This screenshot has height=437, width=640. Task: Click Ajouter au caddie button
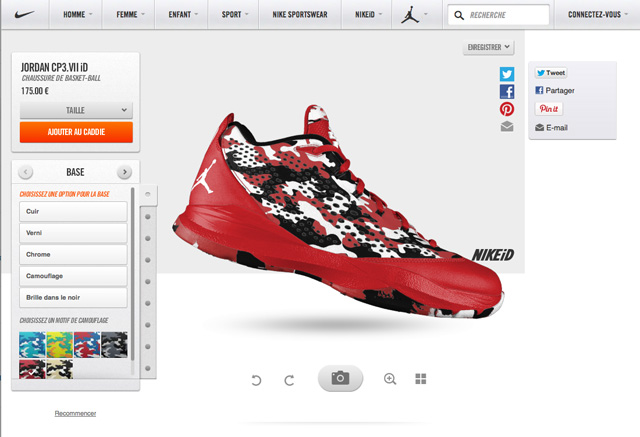click(76, 132)
